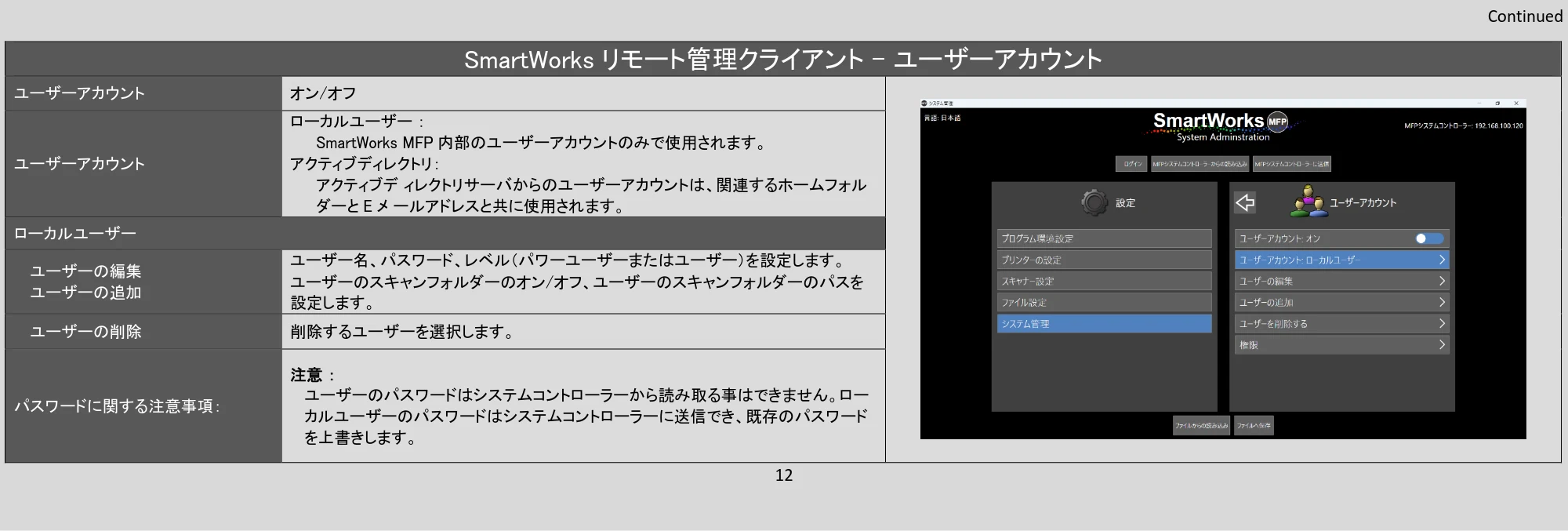Screen dimensions: 1568x531
Task: Open ユーザーの追加 with its chevron
Action: (1442, 302)
